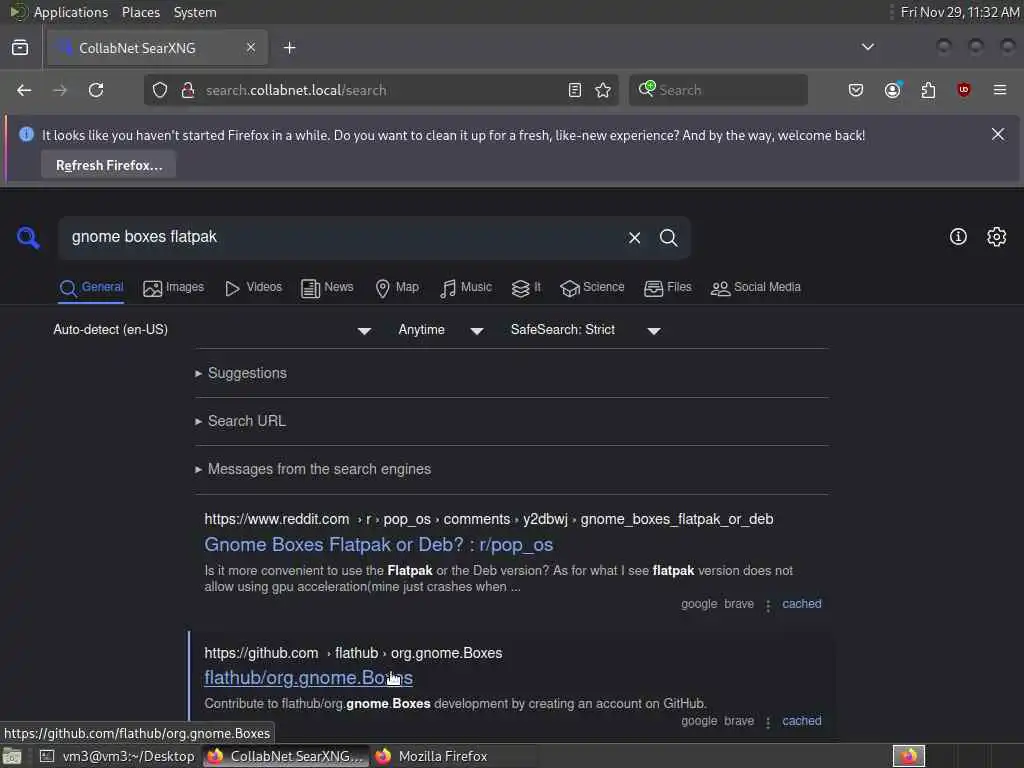This screenshot has height=768, width=1024.
Task: Open the System menu
Action: (x=195, y=12)
